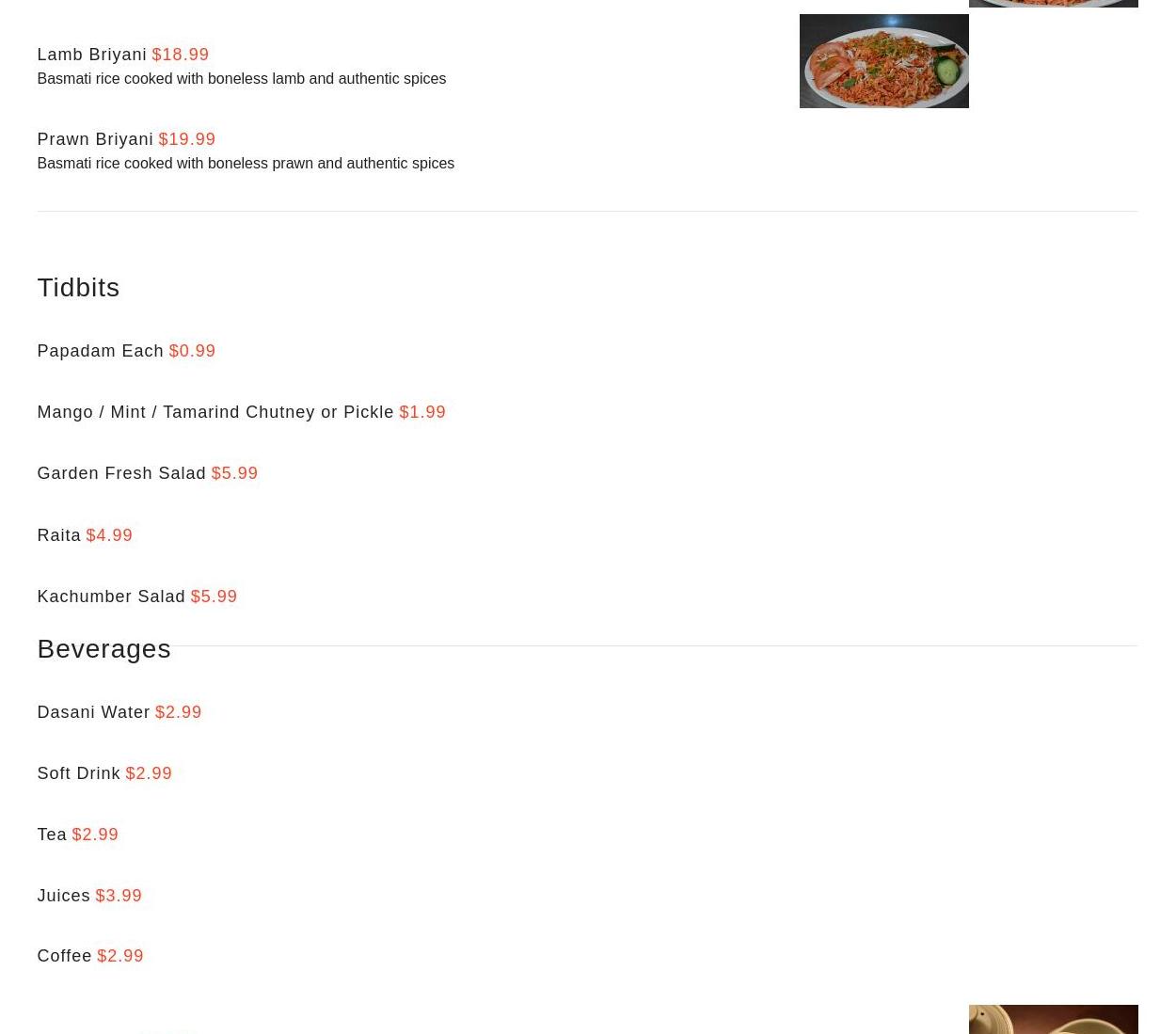Viewport: 1176px width, 1034px height.
Task: Open the Lamb Briyani dish photo
Action: (883, 61)
